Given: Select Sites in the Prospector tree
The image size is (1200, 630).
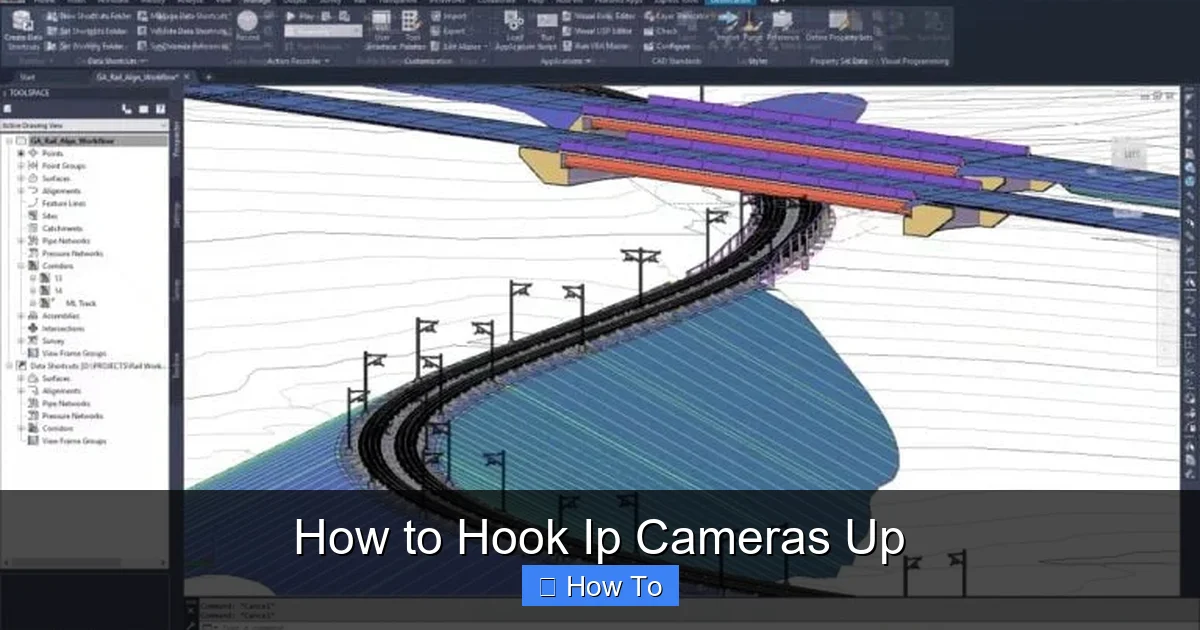Looking at the screenshot, I should tap(50, 216).
